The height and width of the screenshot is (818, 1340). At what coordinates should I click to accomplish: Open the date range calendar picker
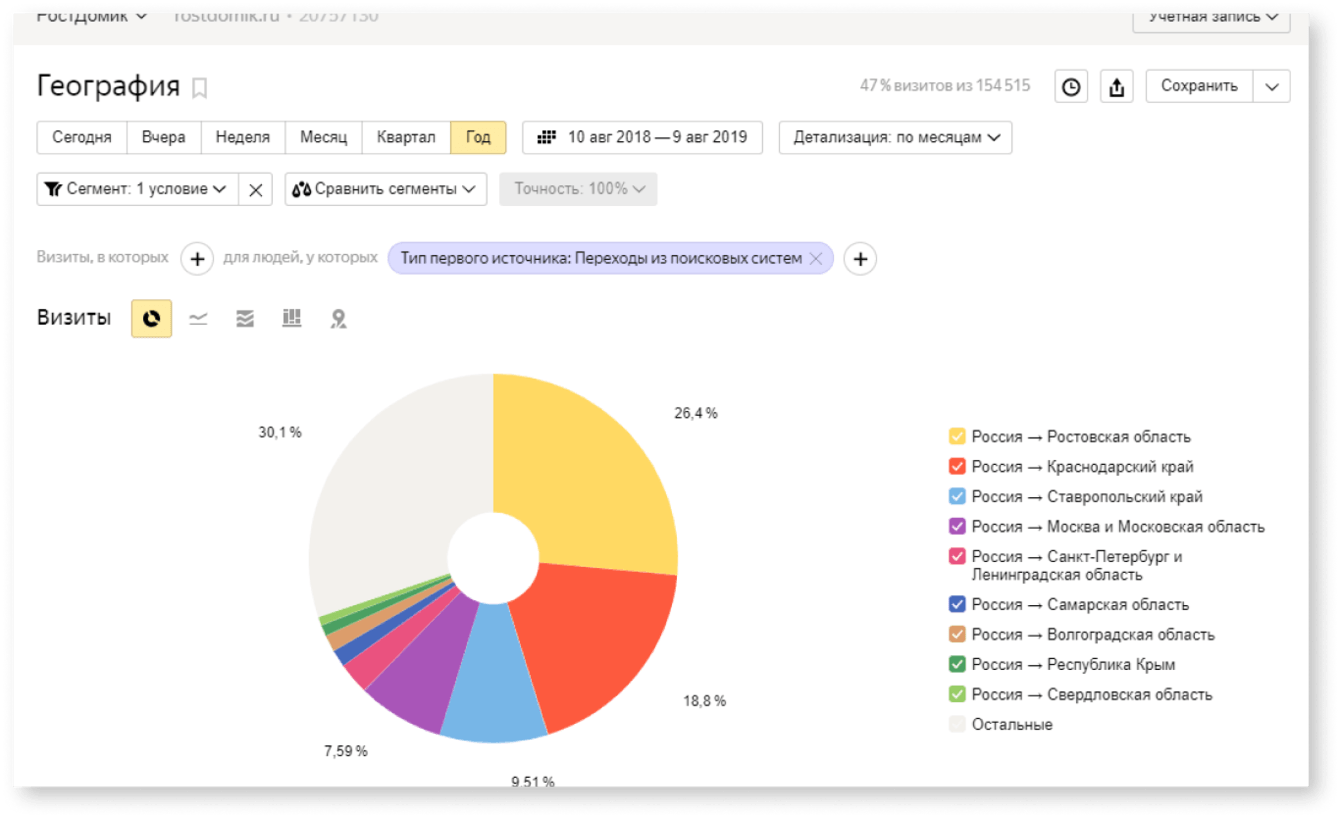tap(642, 137)
